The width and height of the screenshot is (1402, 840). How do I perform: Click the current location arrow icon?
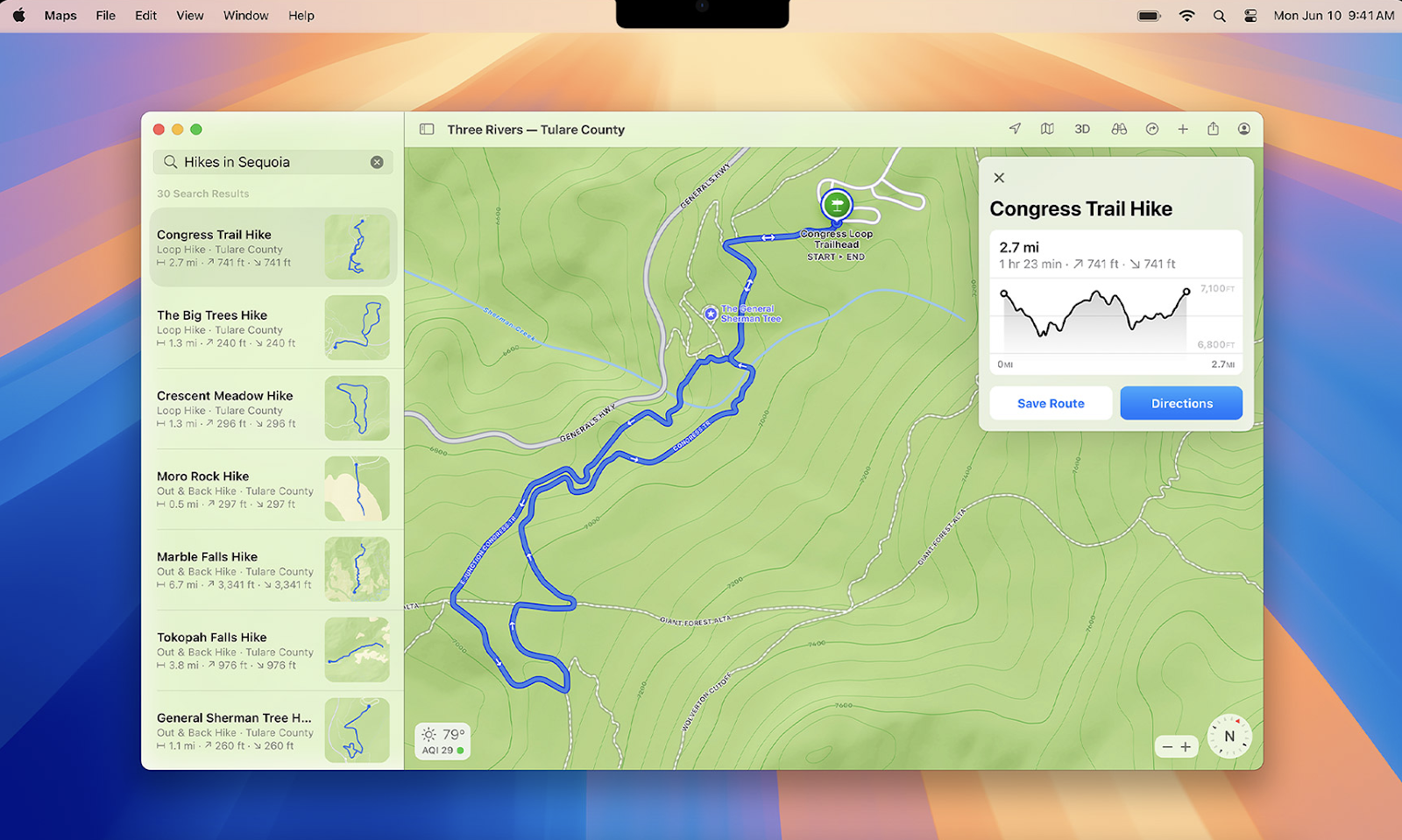(1015, 129)
